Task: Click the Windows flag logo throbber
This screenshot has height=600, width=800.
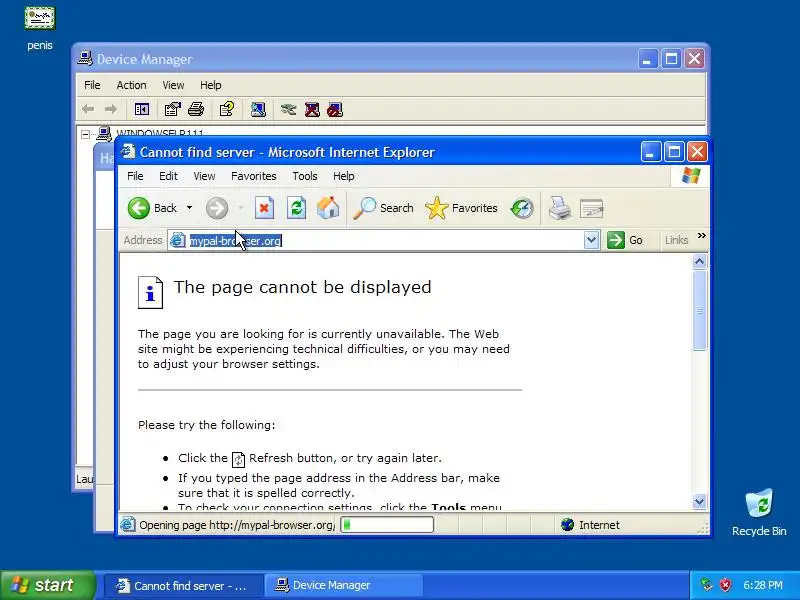Action: [x=691, y=176]
